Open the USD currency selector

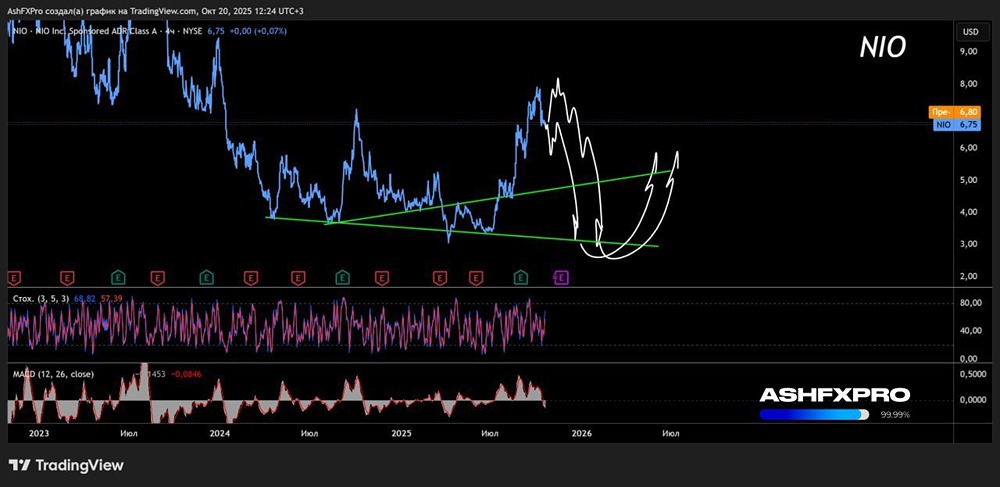pos(971,31)
